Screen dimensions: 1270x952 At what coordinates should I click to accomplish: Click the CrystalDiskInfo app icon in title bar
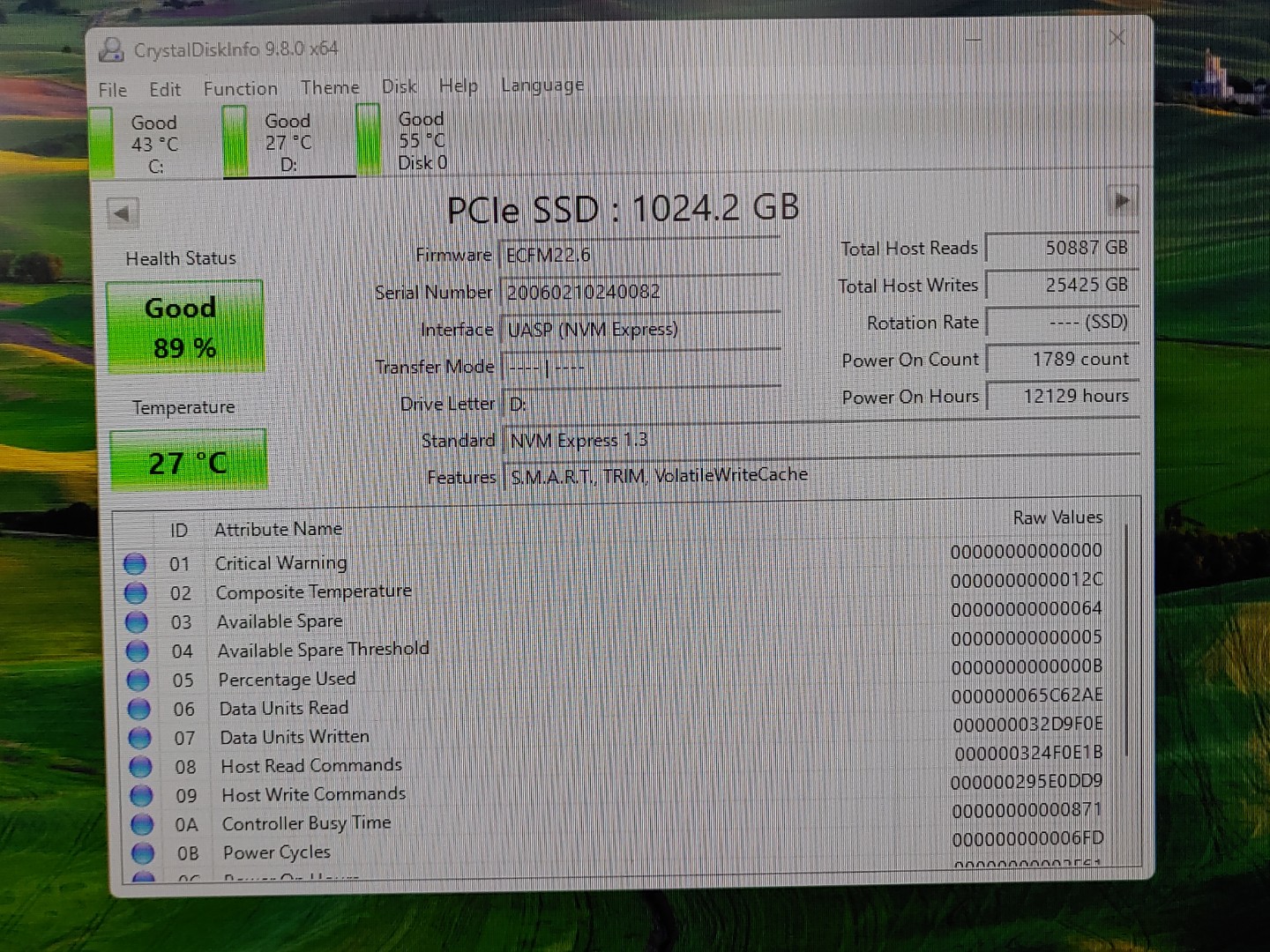[x=111, y=49]
